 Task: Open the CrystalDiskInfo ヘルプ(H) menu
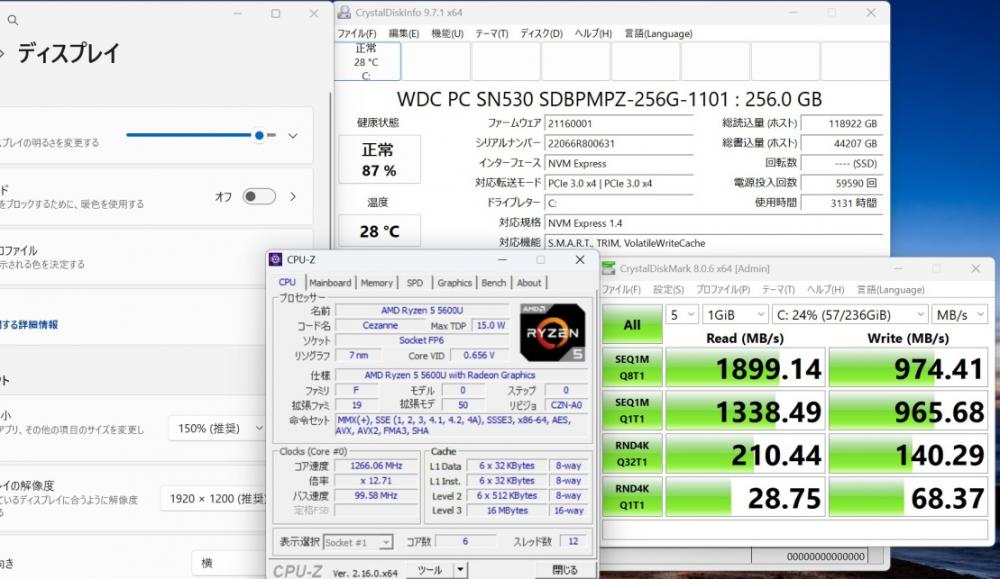point(593,33)
